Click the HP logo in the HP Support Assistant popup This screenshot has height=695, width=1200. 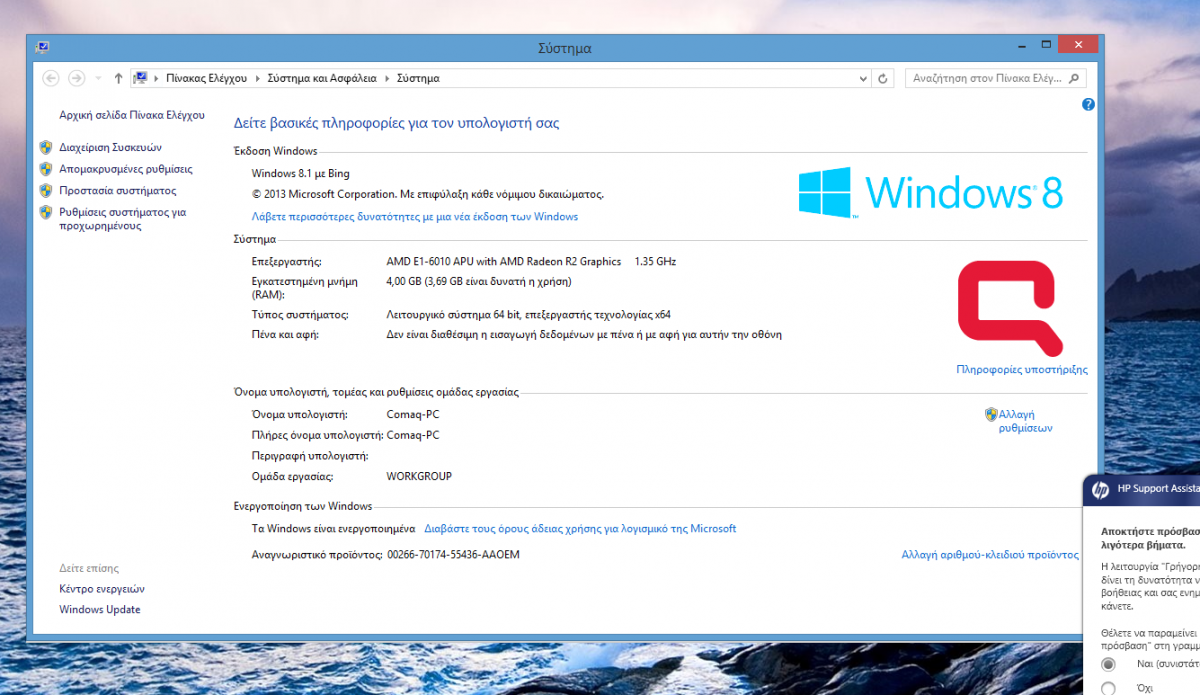coord(1100,490)
